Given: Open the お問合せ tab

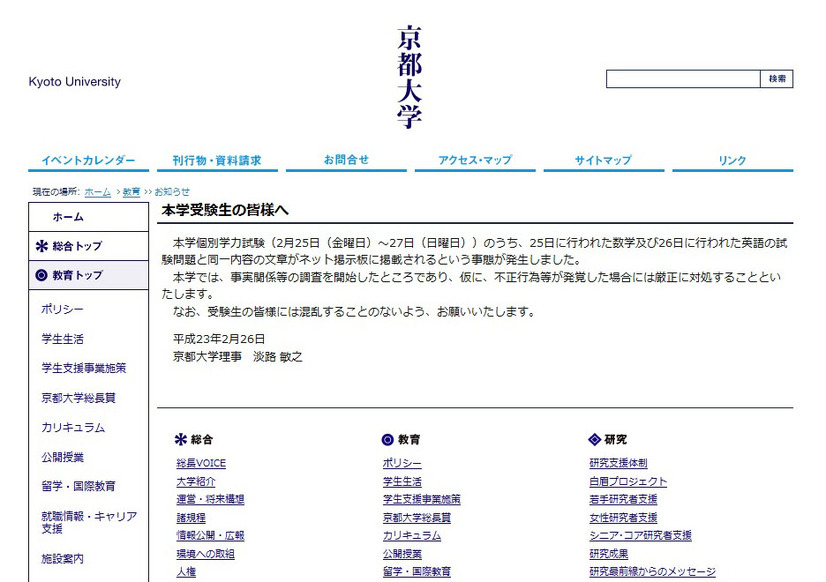Looking at the screenshot, I should coord(346,161).
